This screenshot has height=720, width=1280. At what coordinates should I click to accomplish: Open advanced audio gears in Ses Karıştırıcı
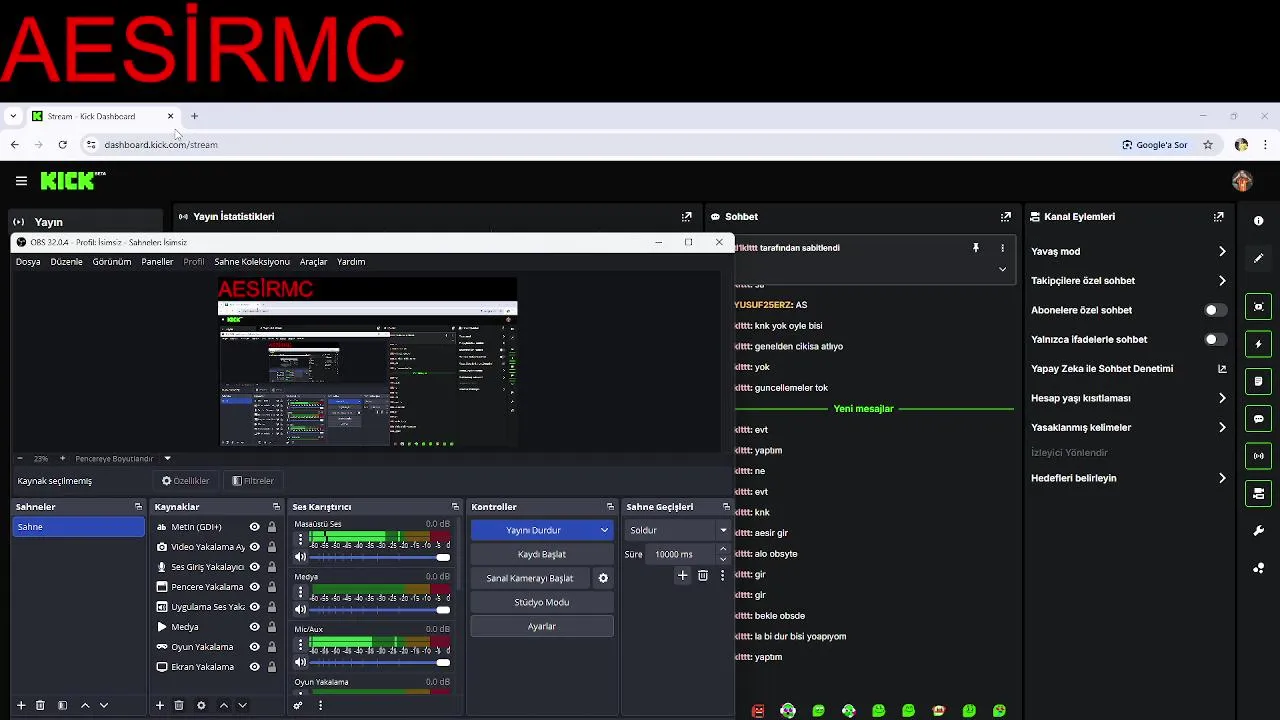298,706
